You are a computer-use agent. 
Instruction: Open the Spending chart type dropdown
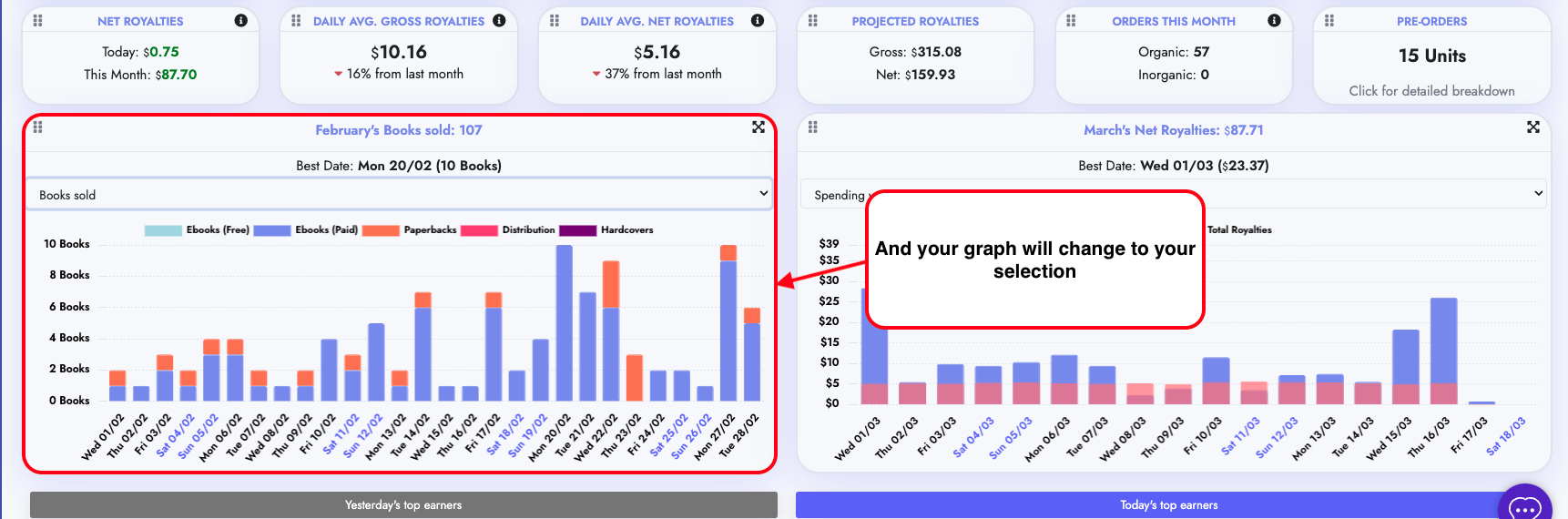tap(1174, 194)
